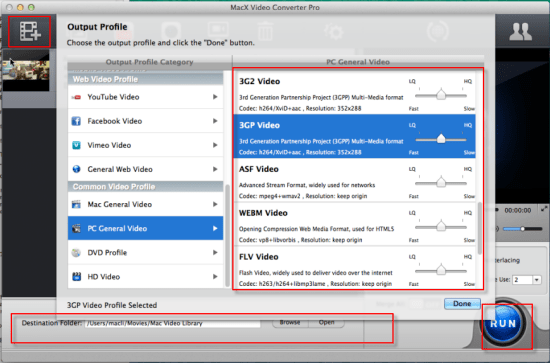Select Mac General Video category
The height and width of the screenshot is (363, 550).
tap(145, 204)
